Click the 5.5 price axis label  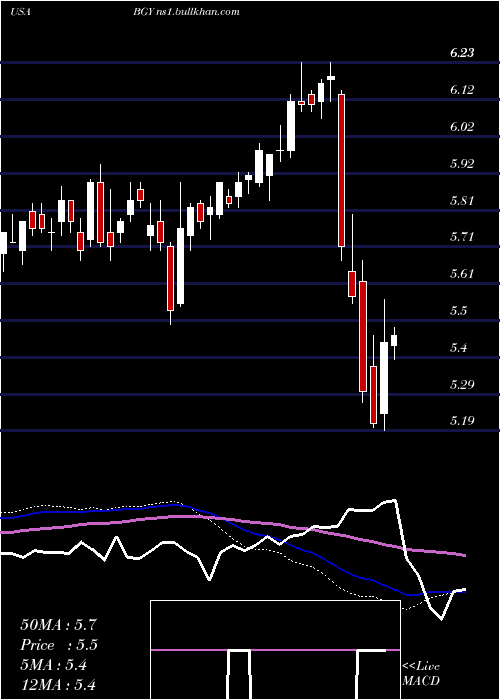[x=459, y=311]
